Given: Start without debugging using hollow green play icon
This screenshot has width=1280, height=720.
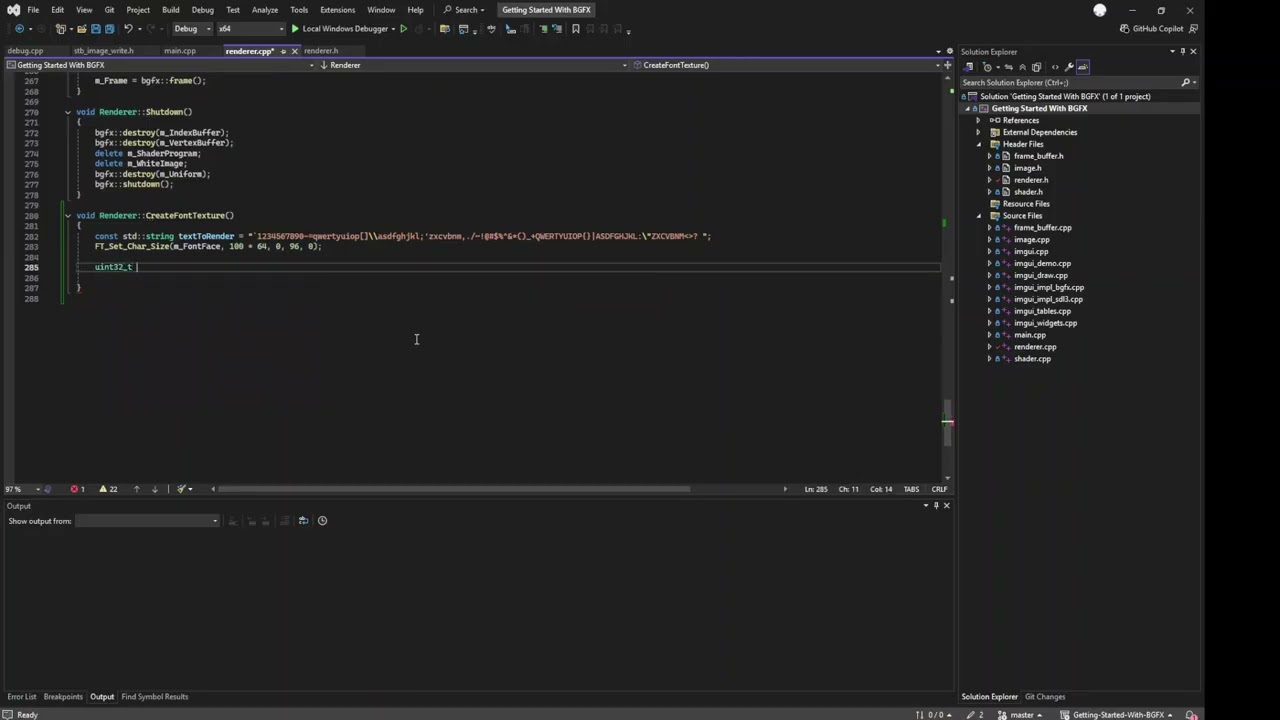Looking at the screenshot, I should pyautogui.click(x=404, y=29).
